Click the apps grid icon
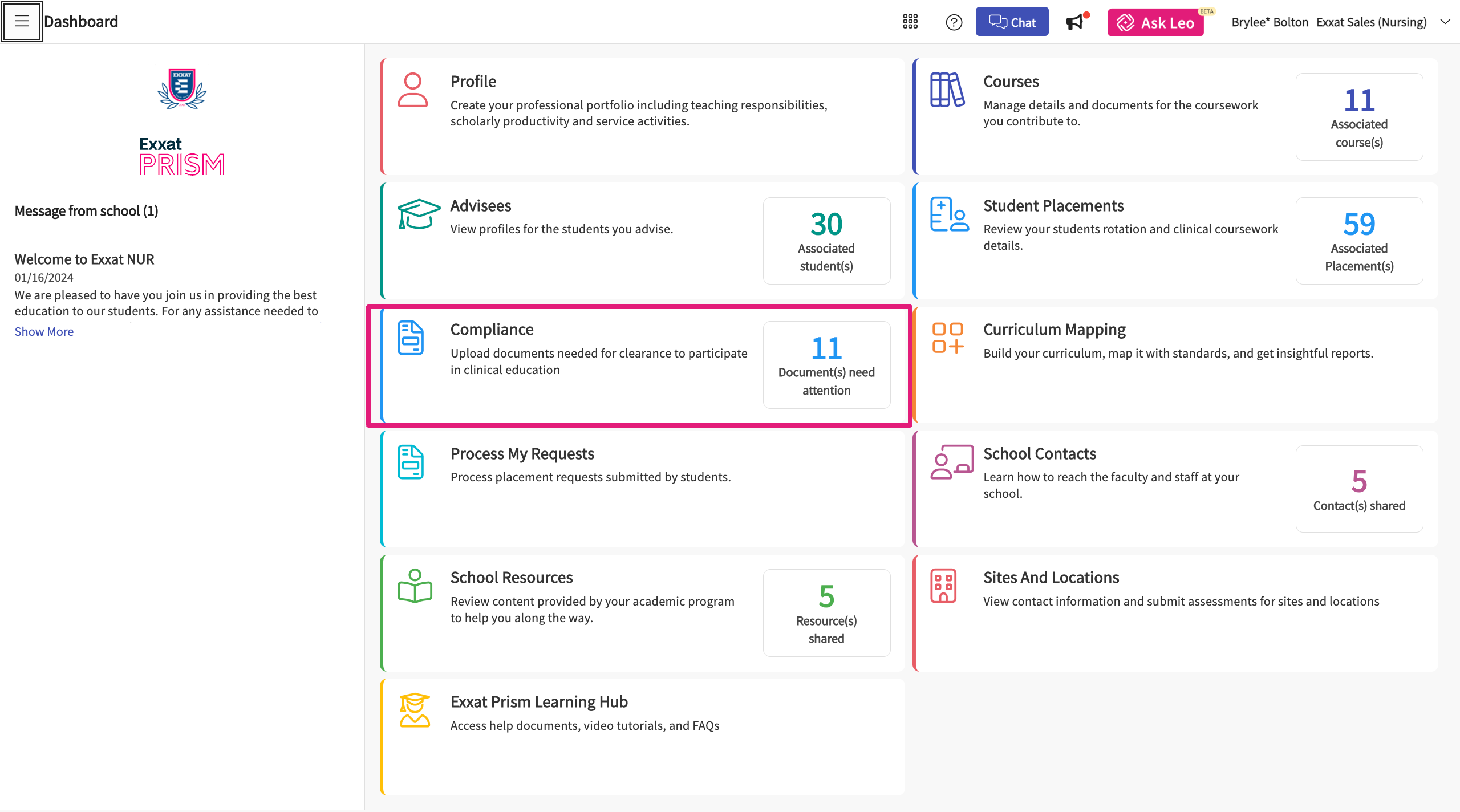The image size is (1460, 812). 910,22
